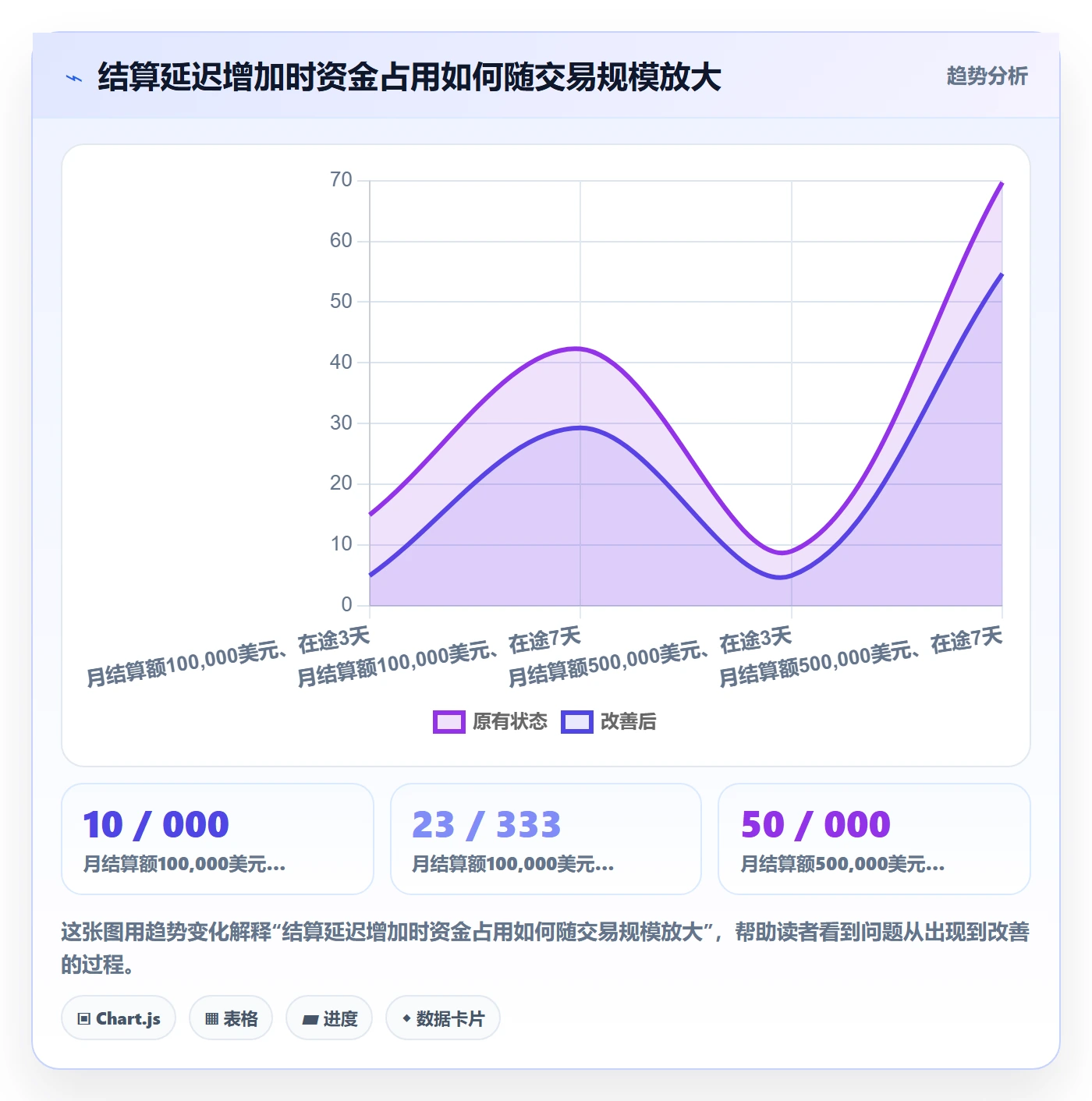Click the description paragraph starting 这张图用趋势变化解释

click(x=546, y=947)
